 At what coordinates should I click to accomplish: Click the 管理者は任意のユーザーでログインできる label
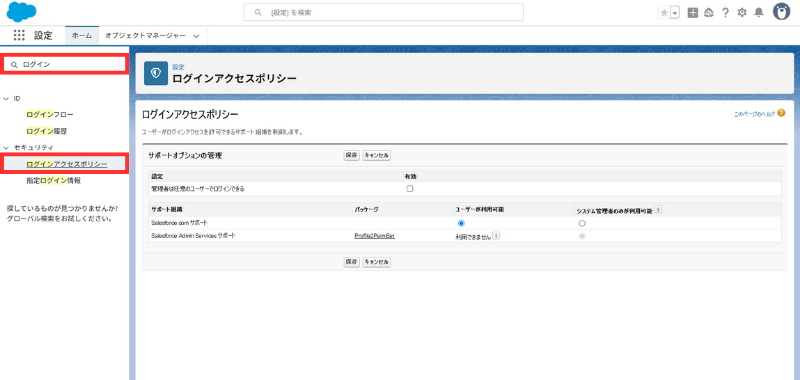pyautogui.click(x=198, y=189)
